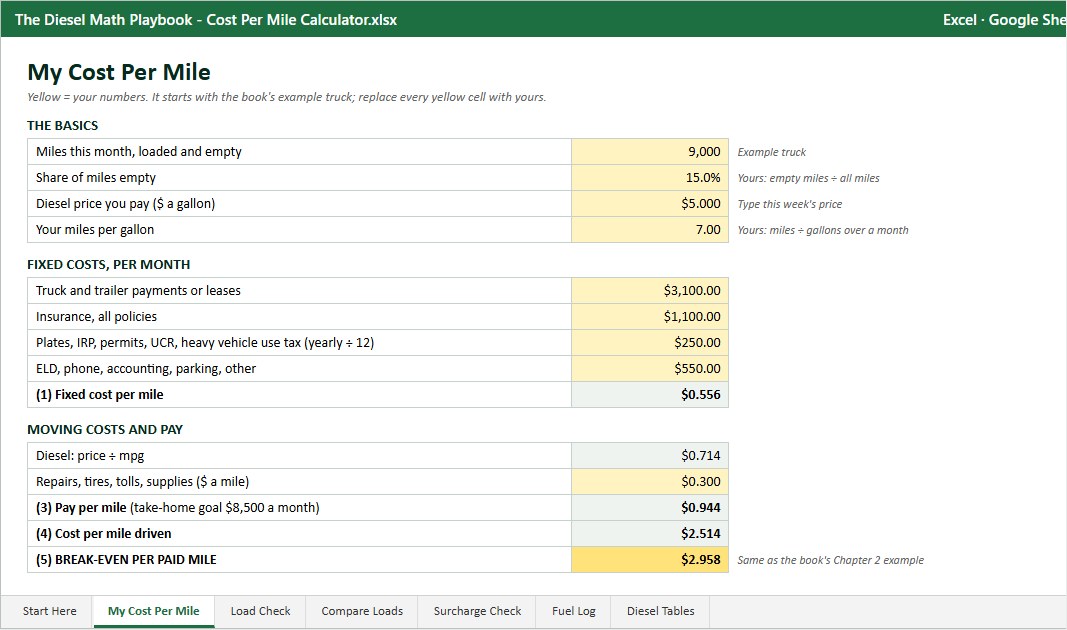Click the '(4) Cost per mile driven' label
The width and height of the screenshot is (1067, 630).
coord(103,533)
